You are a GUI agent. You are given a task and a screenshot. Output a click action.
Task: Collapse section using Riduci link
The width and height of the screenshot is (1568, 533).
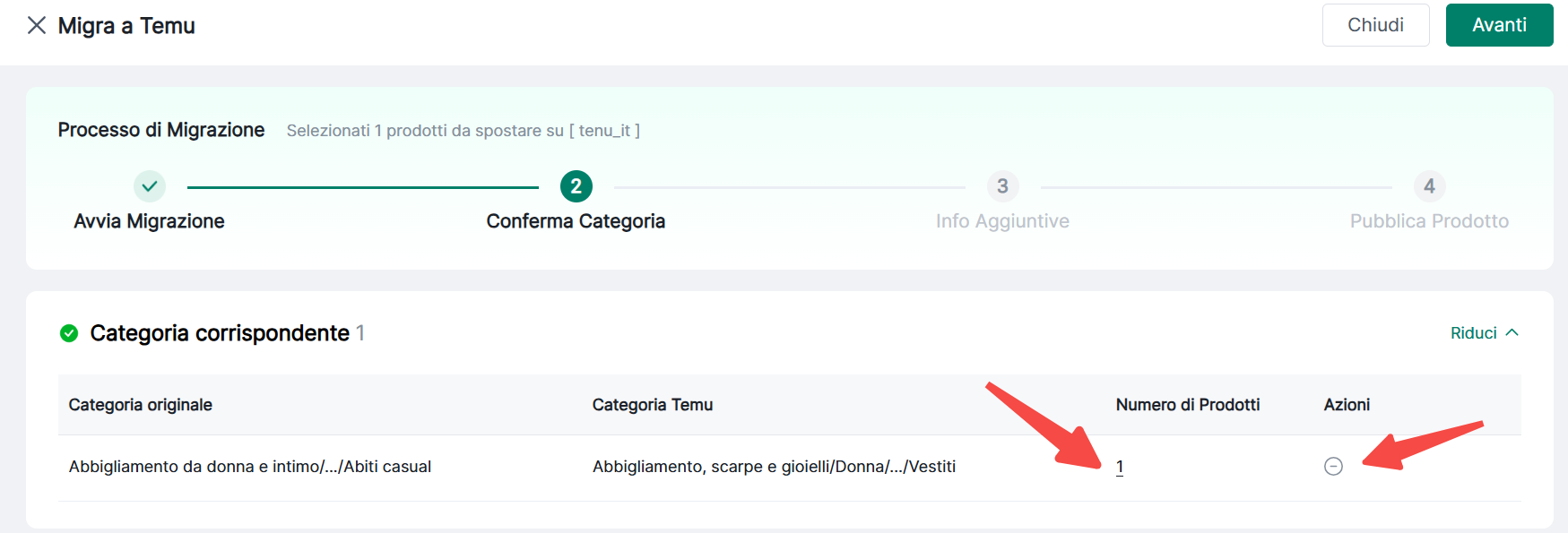click(x=1473, y=333)
